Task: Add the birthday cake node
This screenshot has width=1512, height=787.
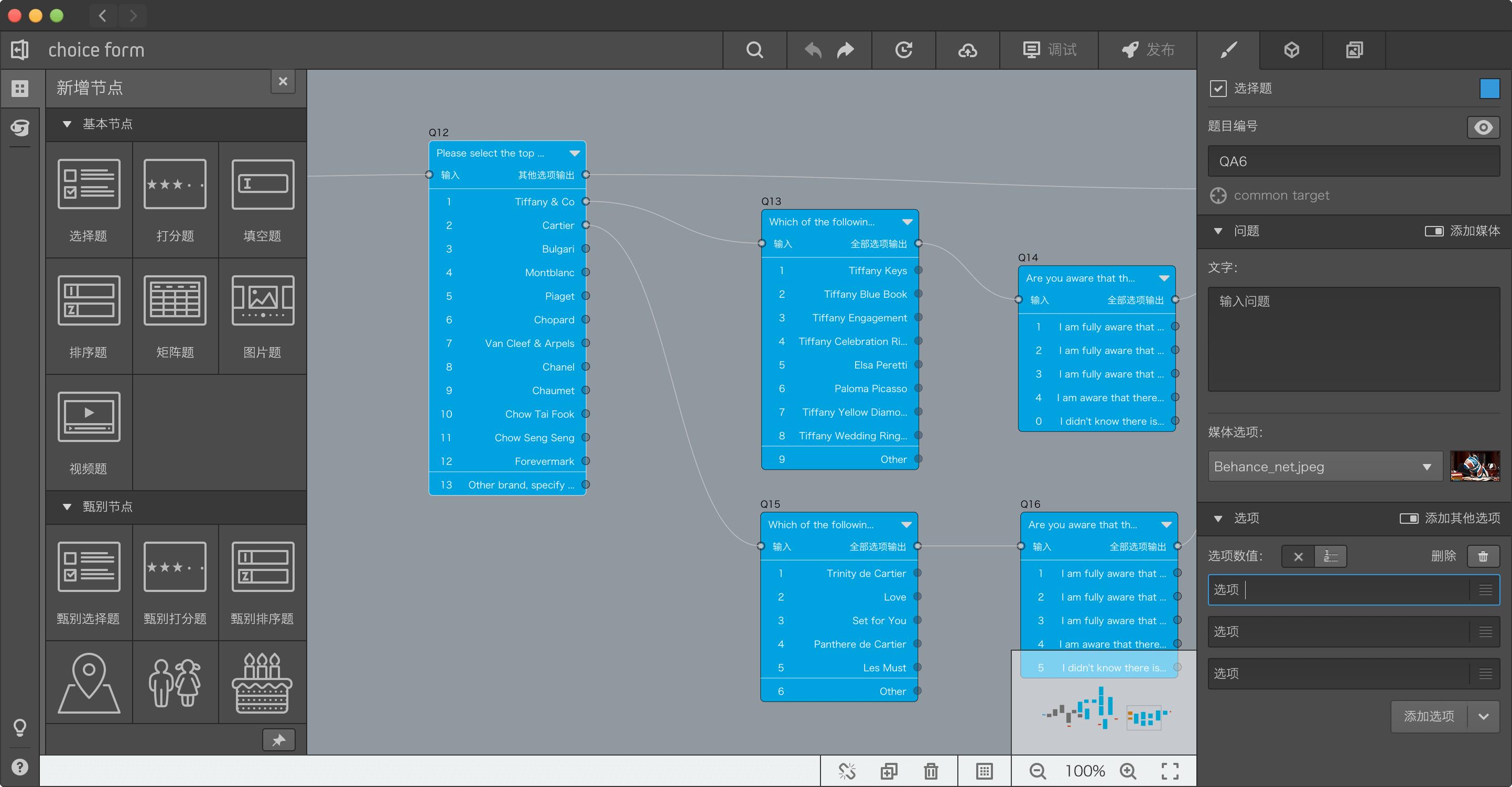Action: (262, 683)
